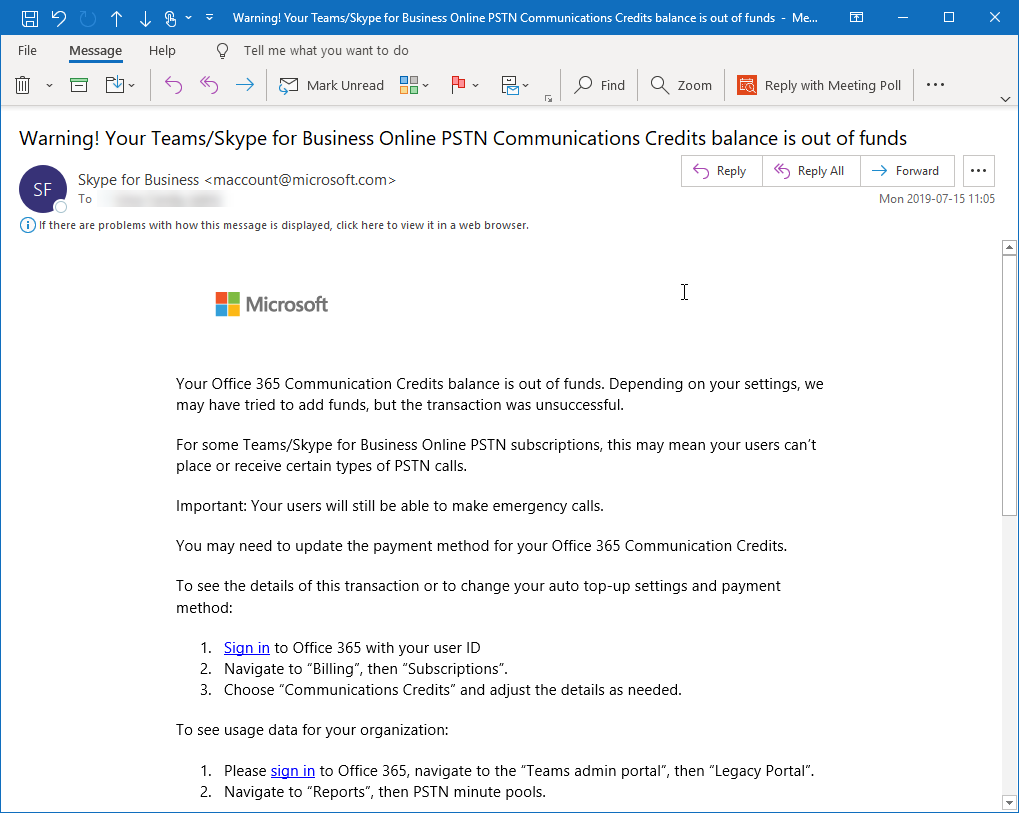Click the Forward button in the message header
The height and width of the screenshot is (813, 1019).
[x=907, y=171]
